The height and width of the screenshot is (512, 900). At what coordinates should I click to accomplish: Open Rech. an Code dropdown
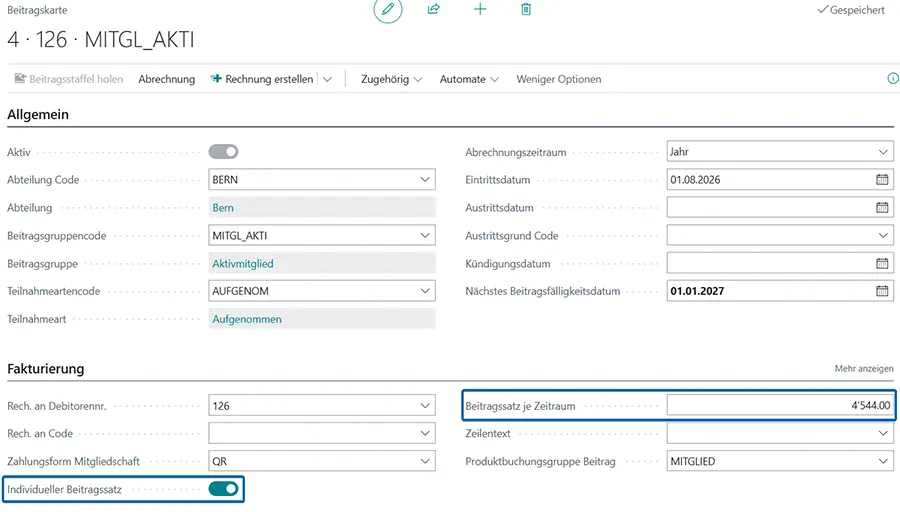(425, 433)
